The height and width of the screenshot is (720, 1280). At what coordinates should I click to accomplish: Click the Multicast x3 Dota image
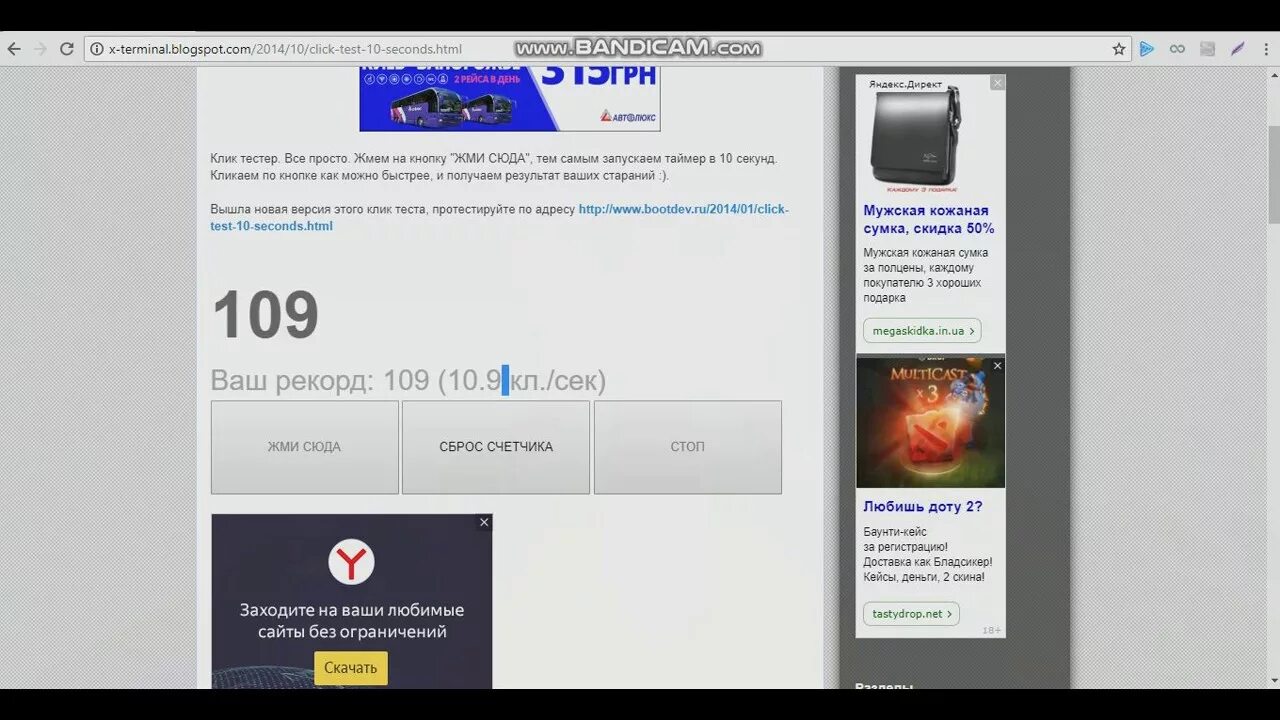click(x=930, y=422)
